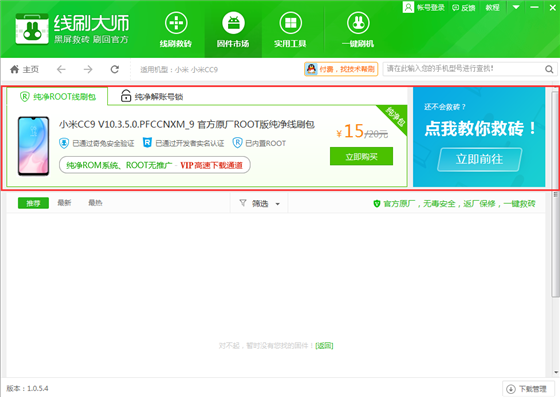Click 小米CC9 V10.3.5.0 firmware title
Screen dimensions: 560x397
click(186, 124)
